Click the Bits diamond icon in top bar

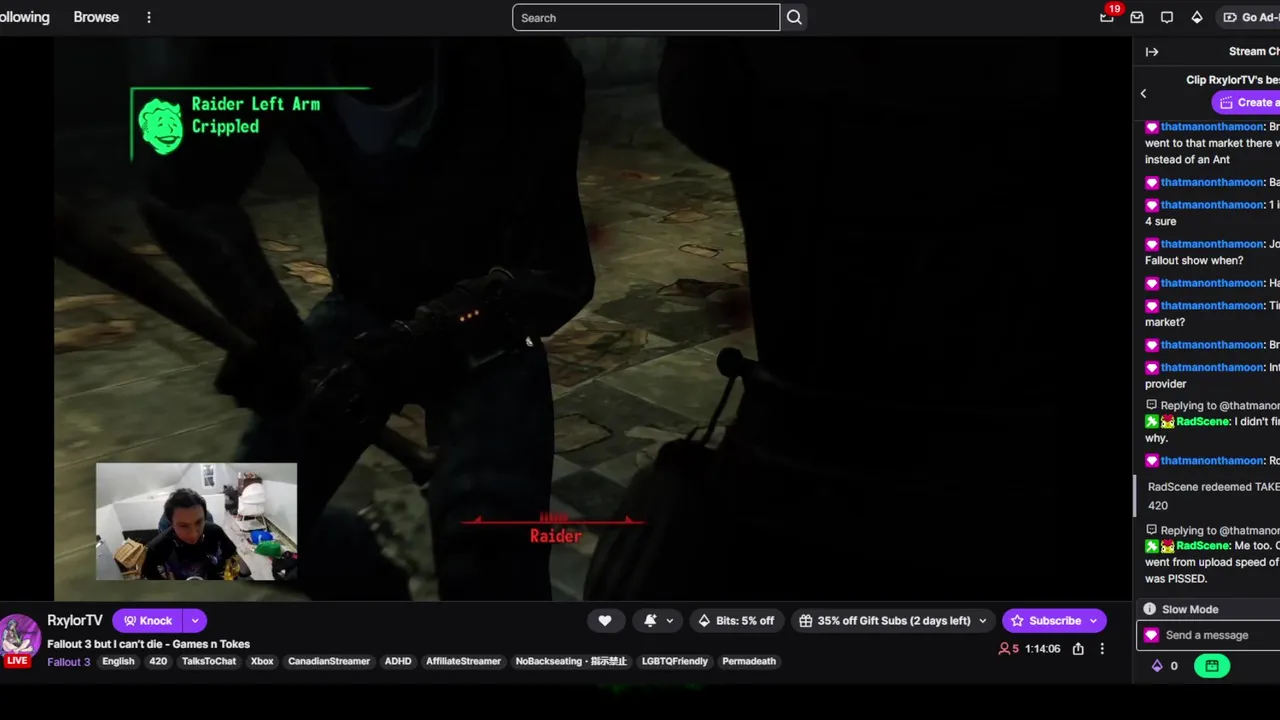click(1197, 17)
